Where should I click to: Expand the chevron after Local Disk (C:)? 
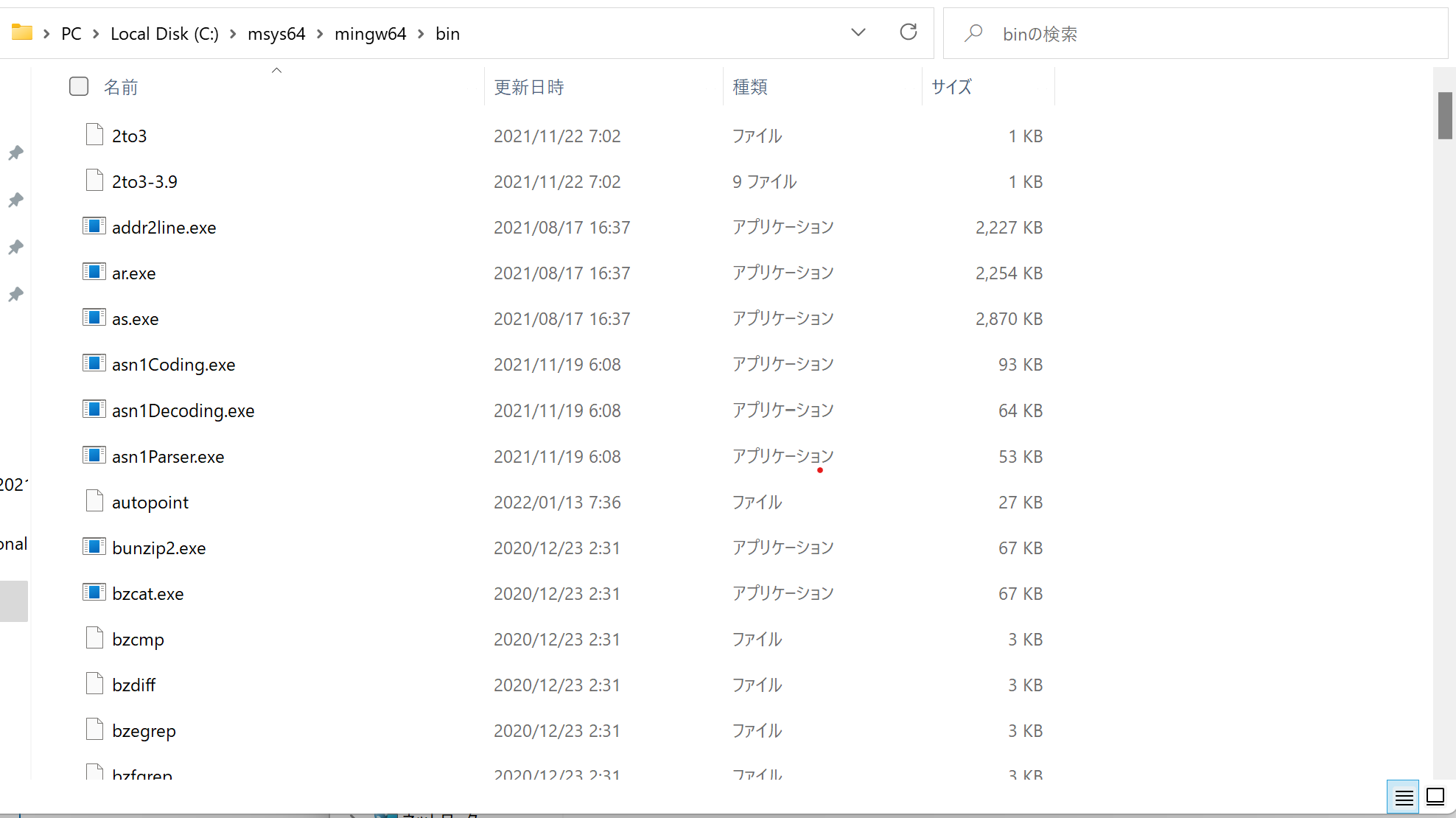[x=233, y=34]
